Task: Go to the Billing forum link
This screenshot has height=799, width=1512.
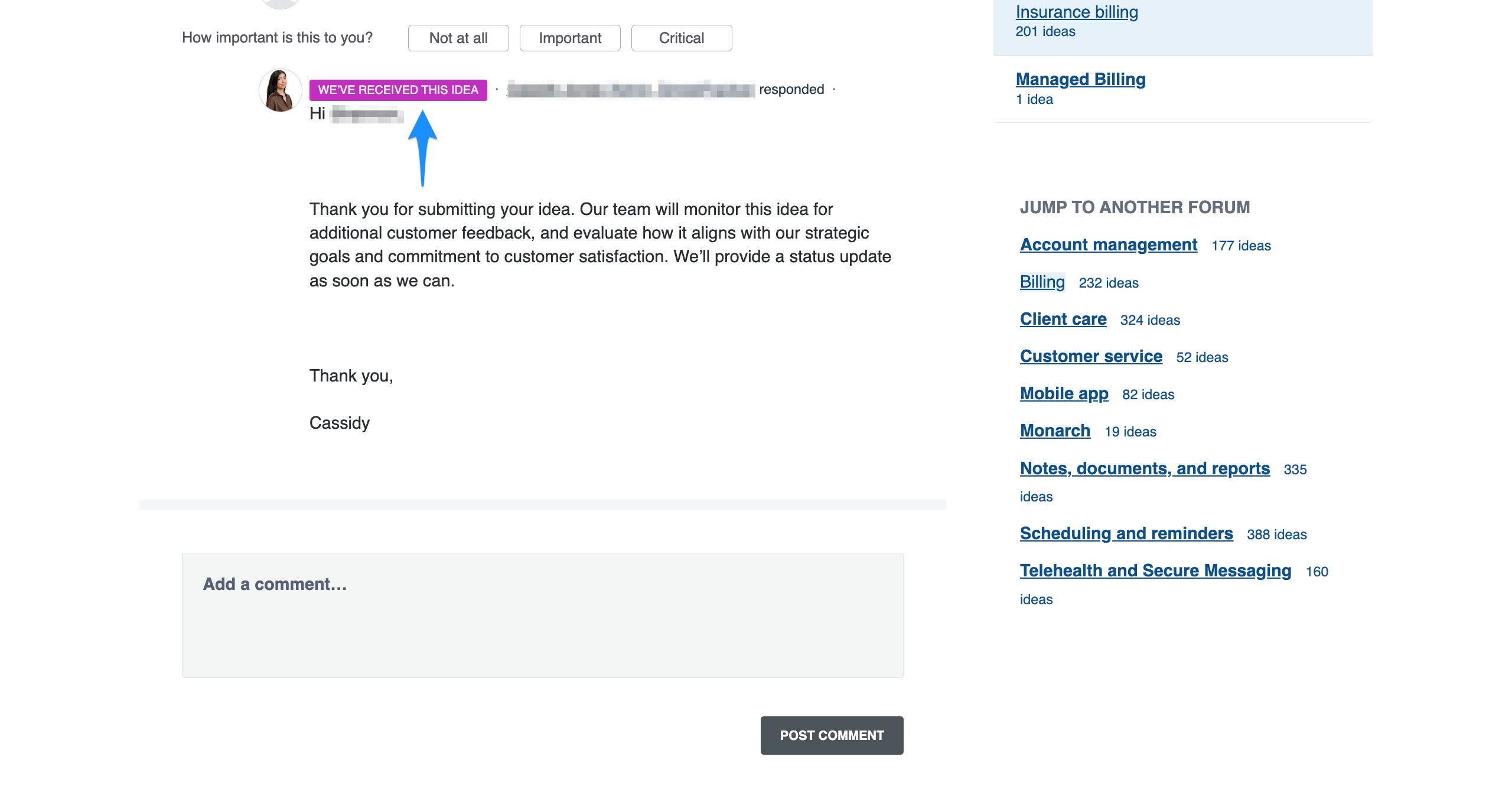Action: click(x=1042, y=282)
